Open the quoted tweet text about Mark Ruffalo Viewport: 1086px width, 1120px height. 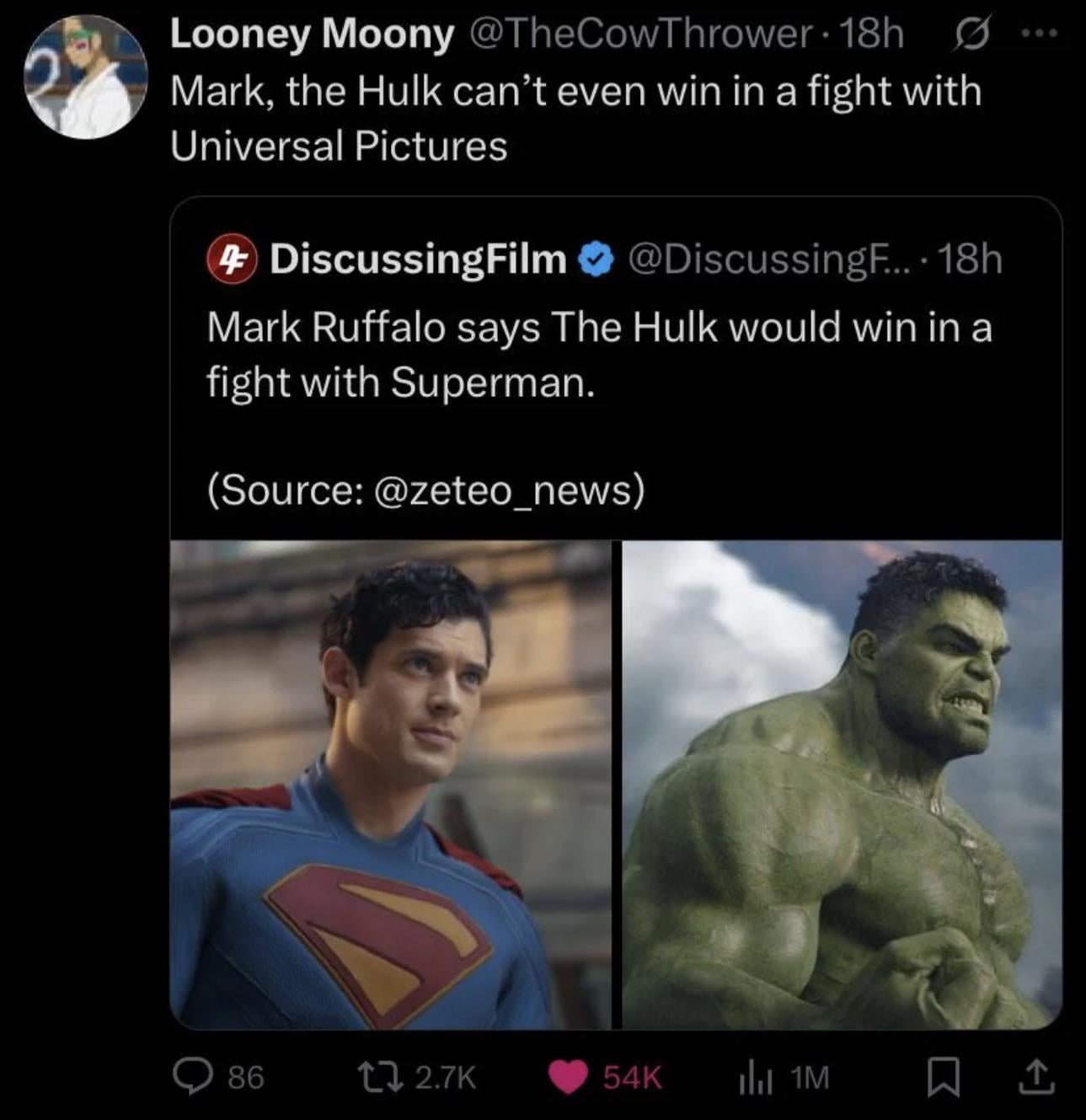[599, 354]
